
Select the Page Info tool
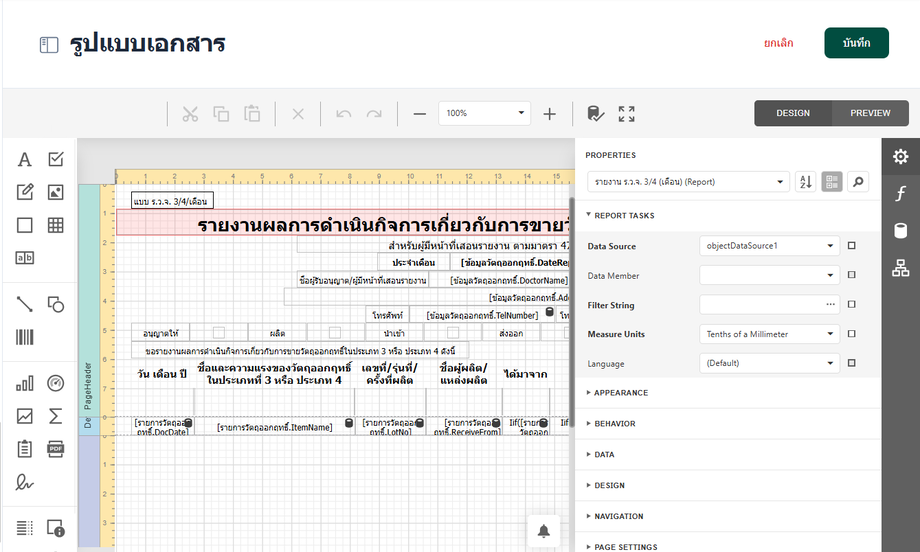click(56, 528)
